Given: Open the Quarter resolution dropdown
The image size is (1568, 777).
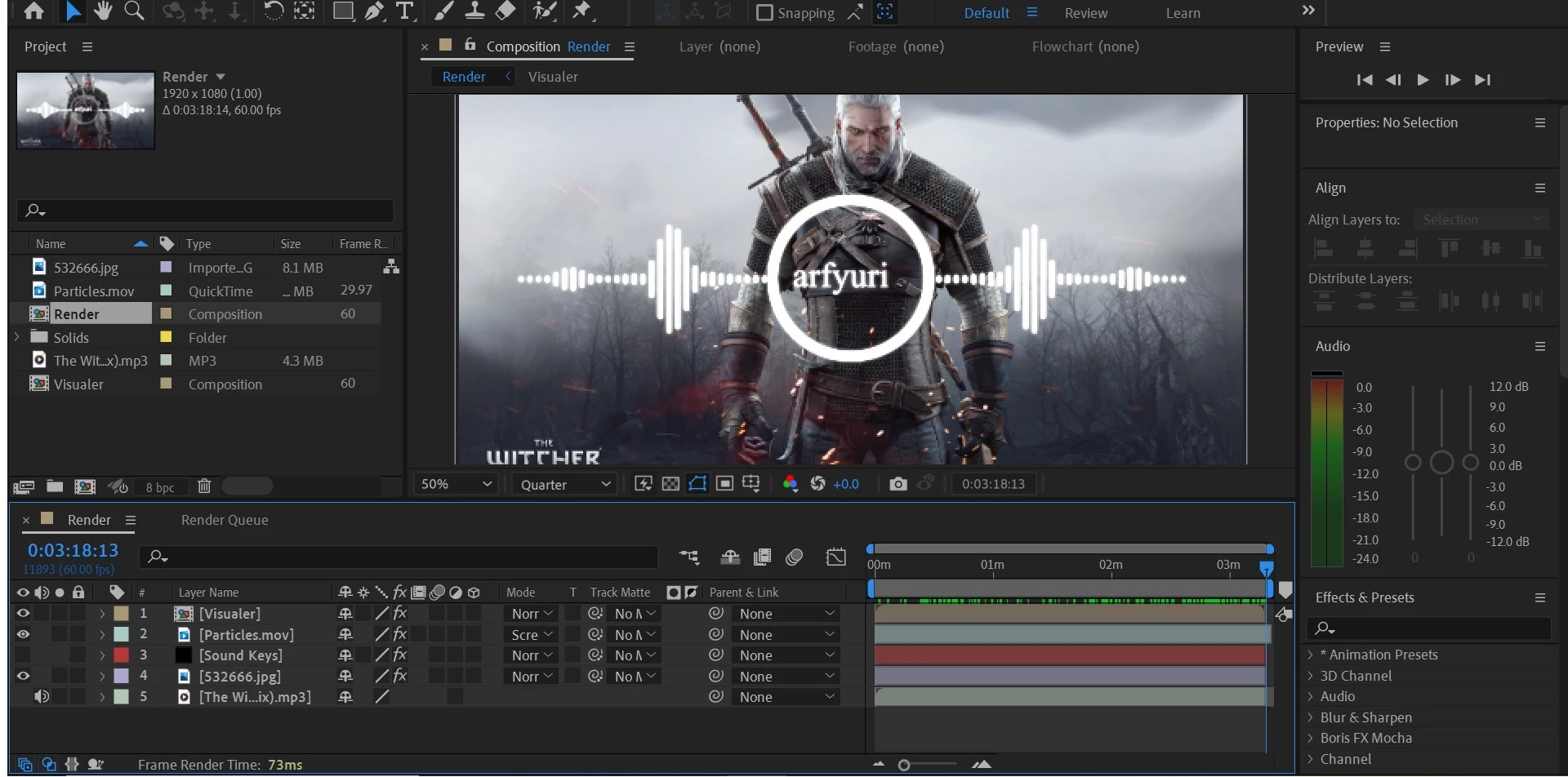Looking at the screenshot, I should [x=565, y=484].
